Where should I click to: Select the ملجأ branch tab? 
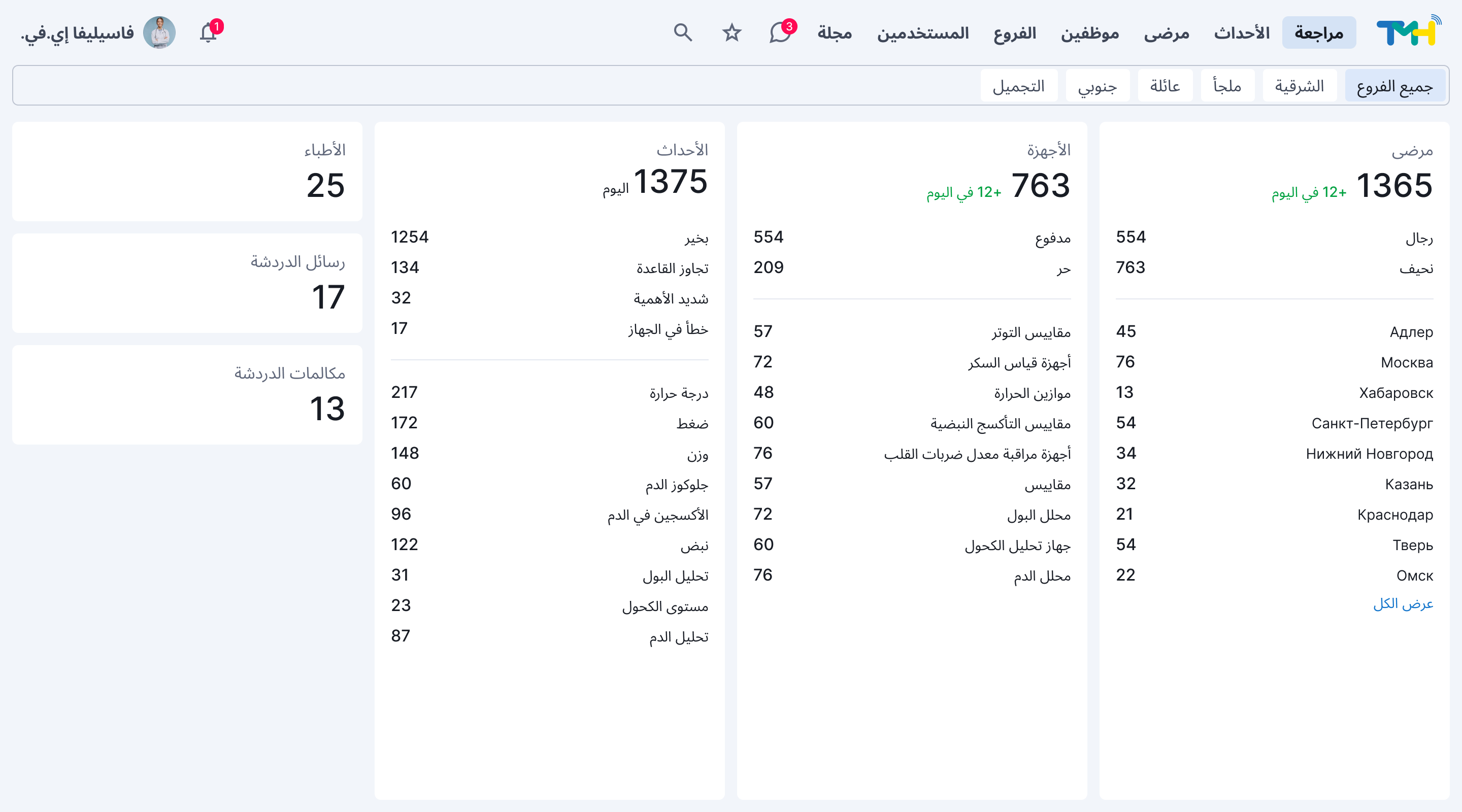pyautogui.click(x=1227, y=86)
